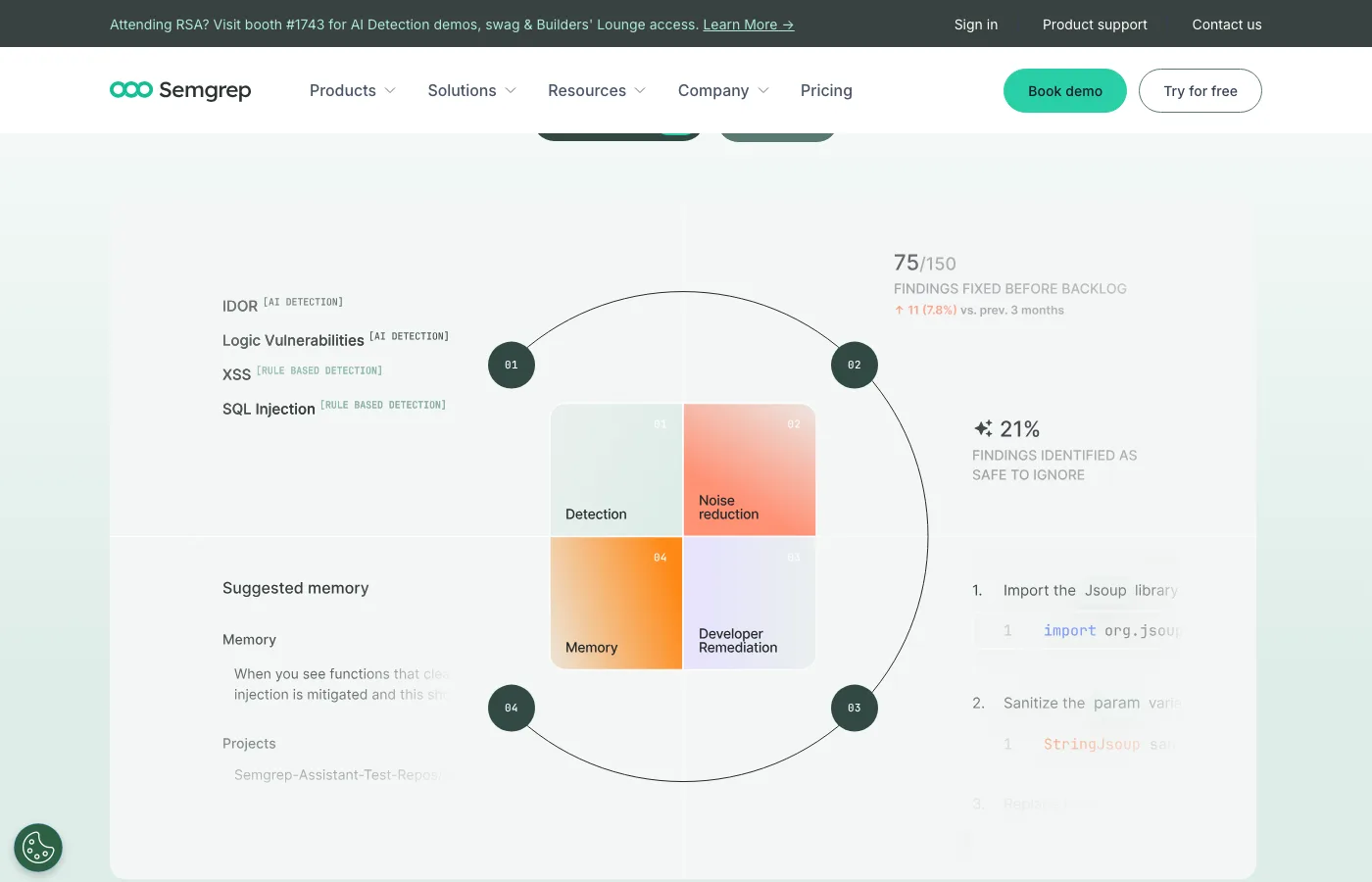Select the 03 node near Developer Remediation
Image resolution: width=1372 pixels, height=882 pixels.
[x=854, y=708]
